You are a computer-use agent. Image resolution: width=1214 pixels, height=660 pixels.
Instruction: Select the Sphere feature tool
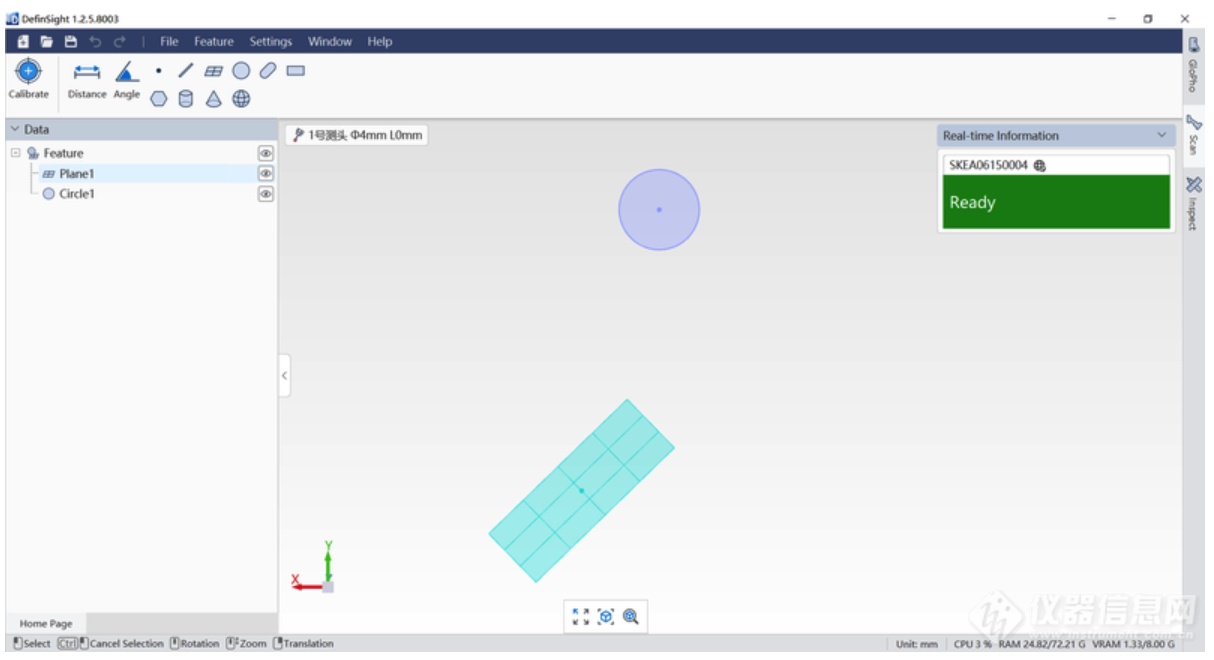tap(241, 98)
